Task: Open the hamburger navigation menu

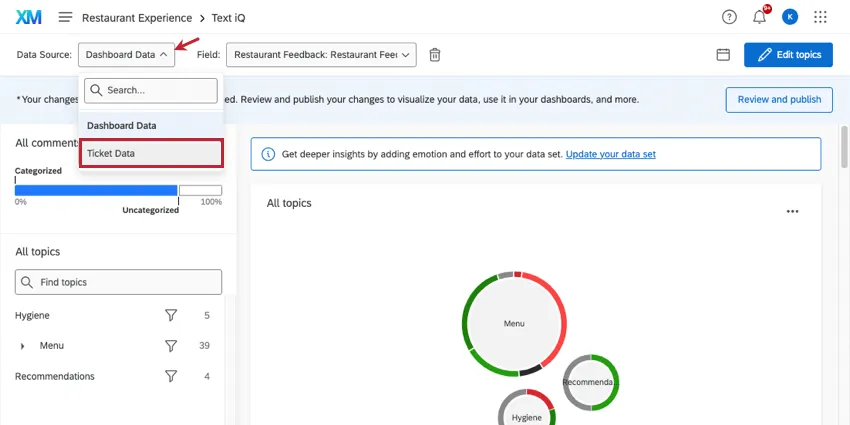Action: (x=65, y=17)
